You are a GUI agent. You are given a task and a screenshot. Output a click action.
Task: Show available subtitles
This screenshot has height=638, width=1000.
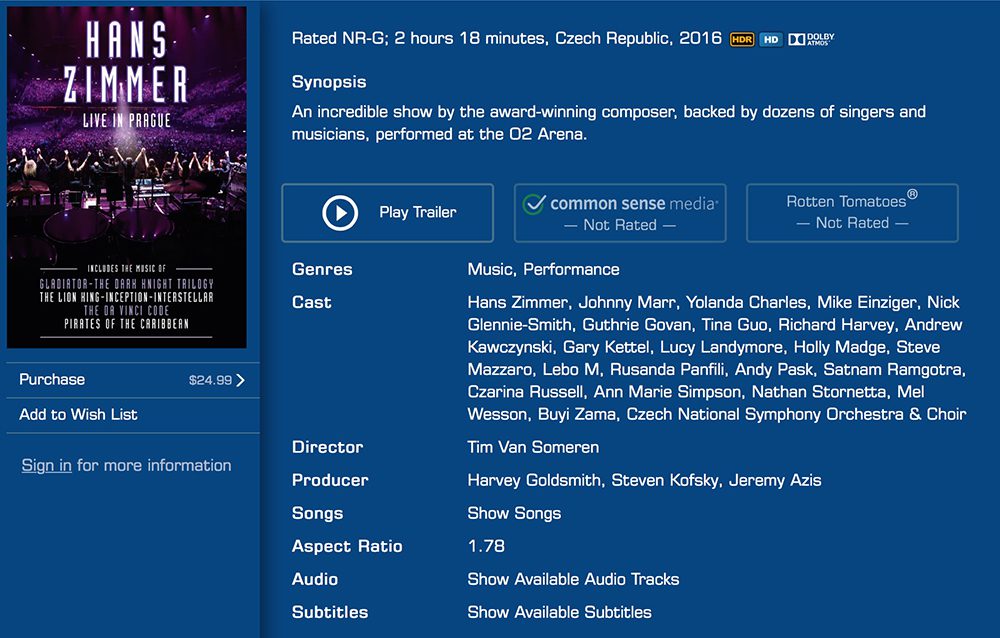point(559,612)
